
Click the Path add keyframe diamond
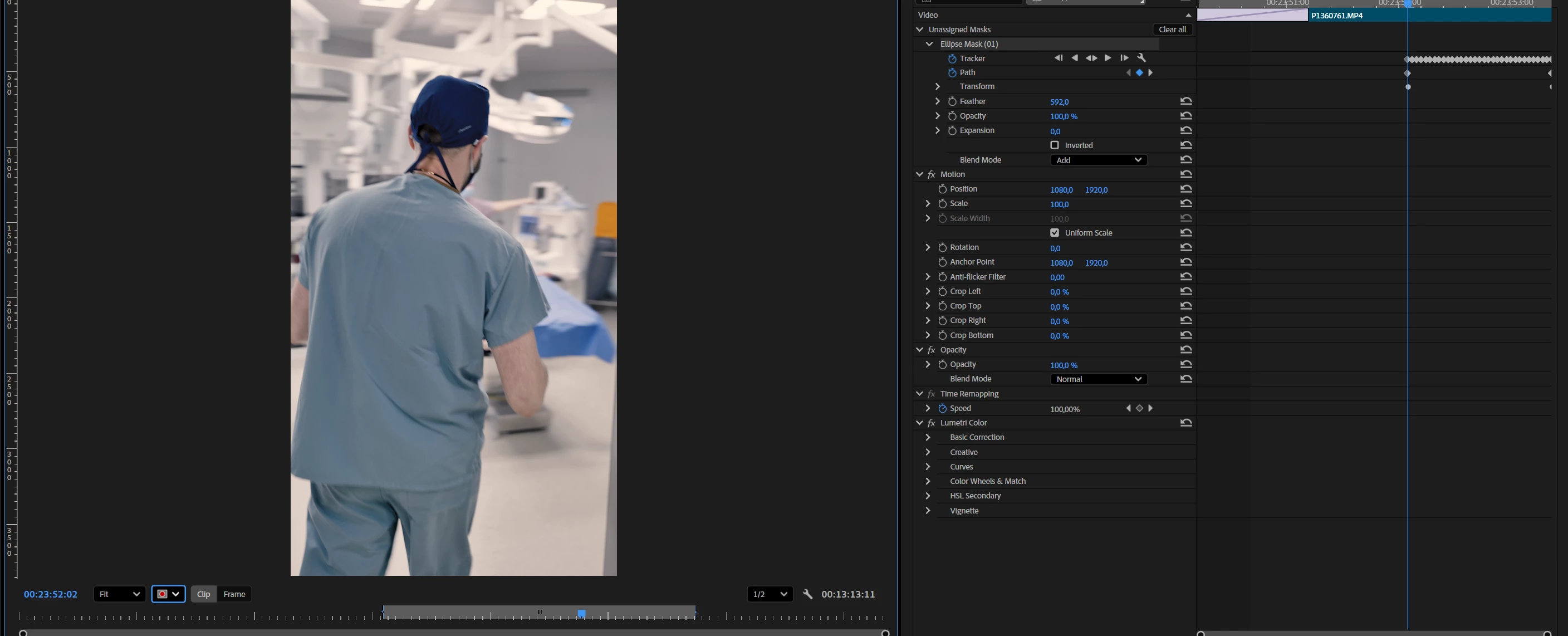point(1139,72)
